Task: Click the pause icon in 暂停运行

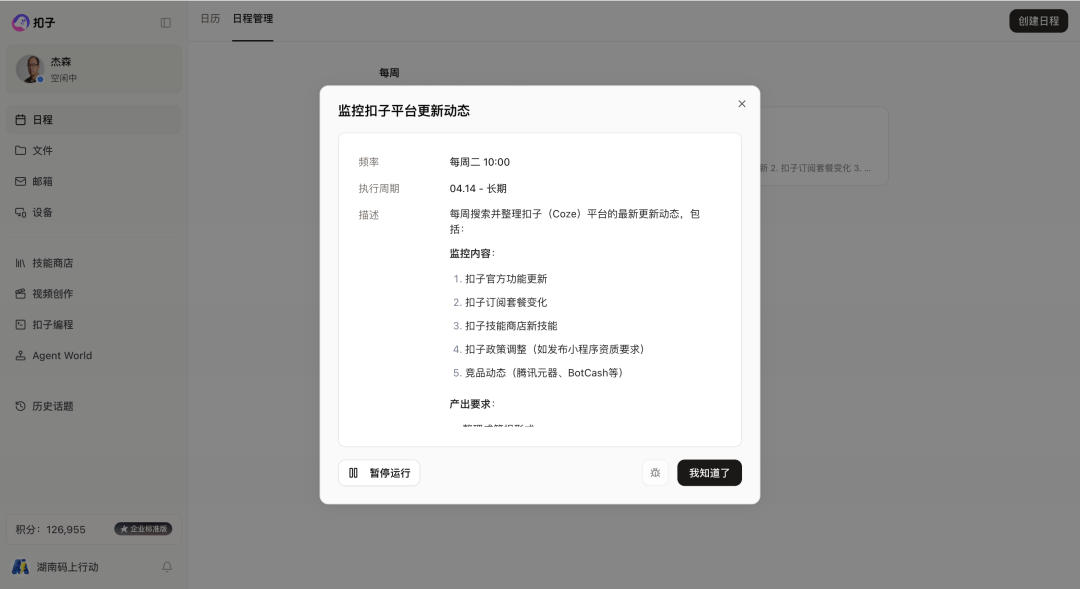Action: click(x=353, y=473)
